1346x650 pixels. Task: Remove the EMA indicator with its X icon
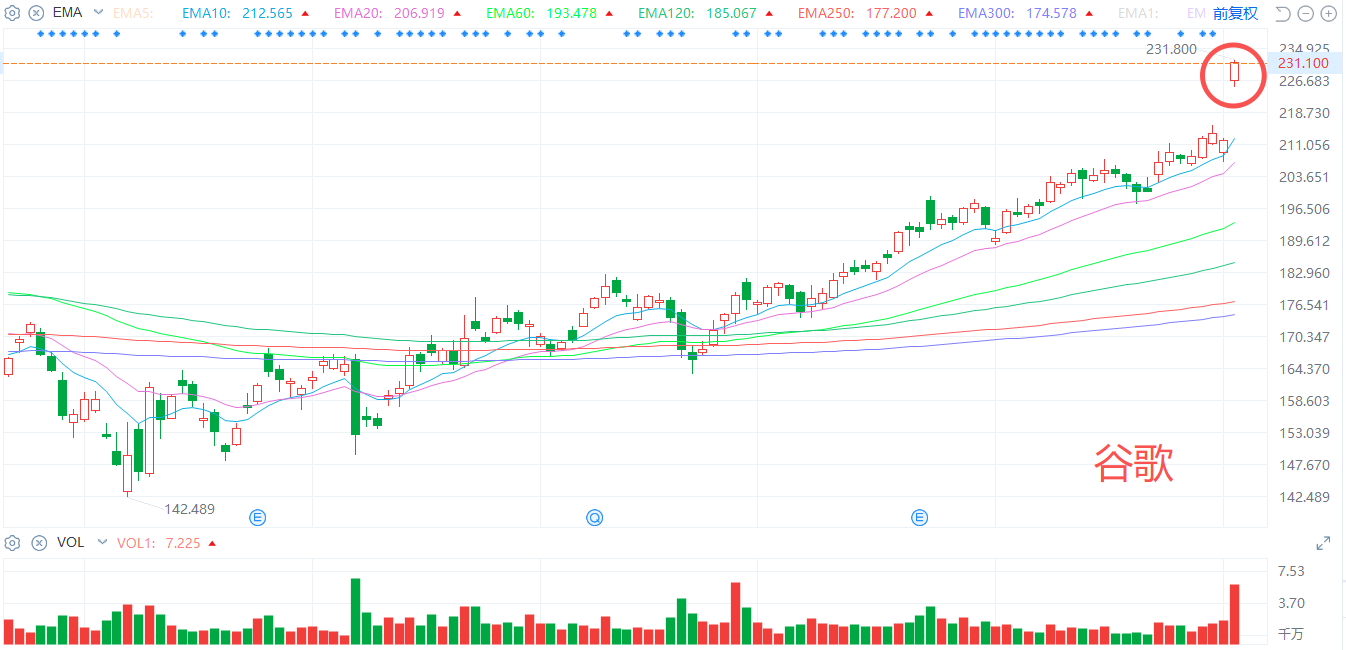pos(38,13)
